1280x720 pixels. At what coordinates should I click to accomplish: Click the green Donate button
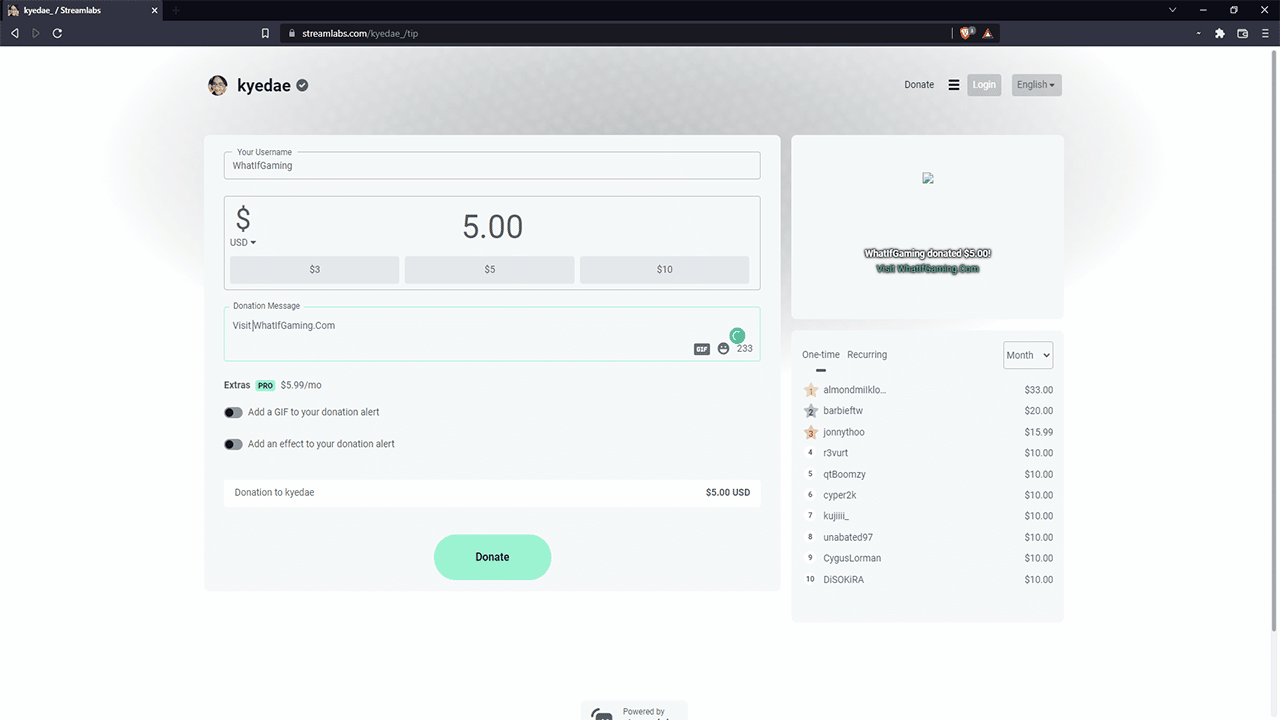tap(492, 557)
